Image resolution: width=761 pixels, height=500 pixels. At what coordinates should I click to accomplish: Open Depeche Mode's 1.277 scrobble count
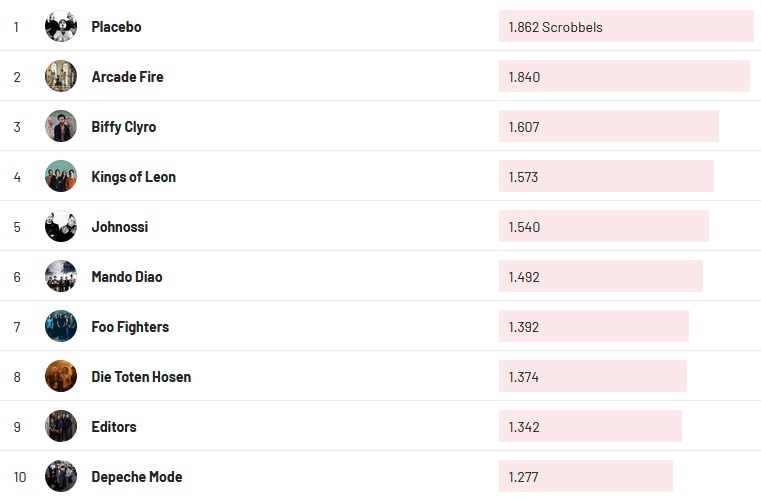click(585, 477)
